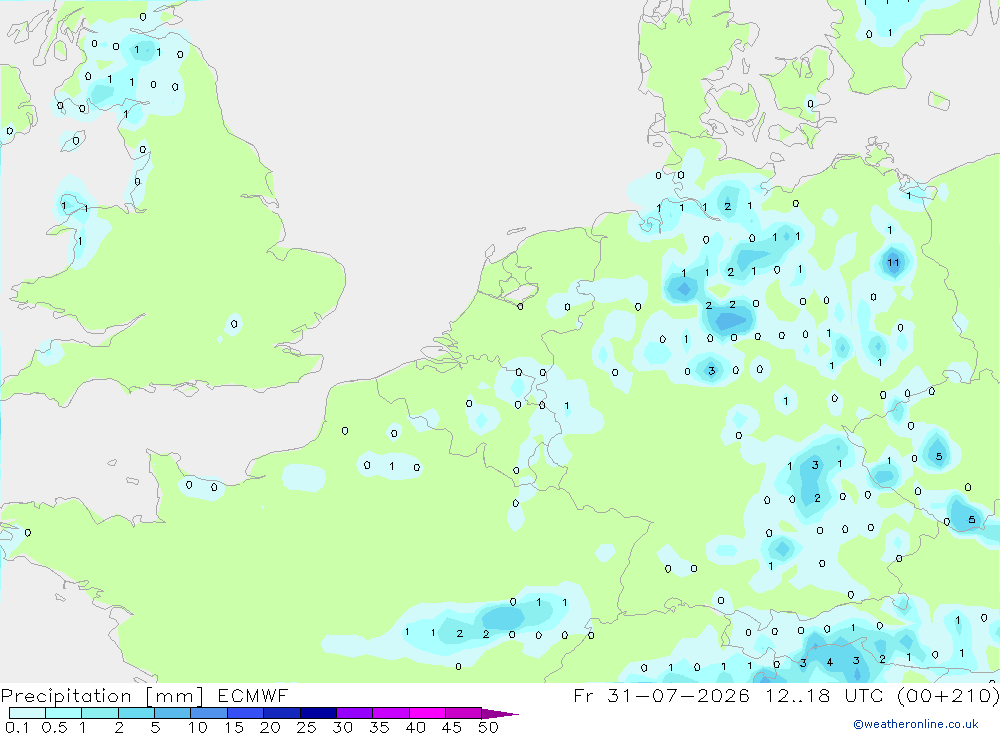Select the 30–35 mm purple legend swatch
Viewport: 1000px width, 733px height.
[x=354, y=713]
